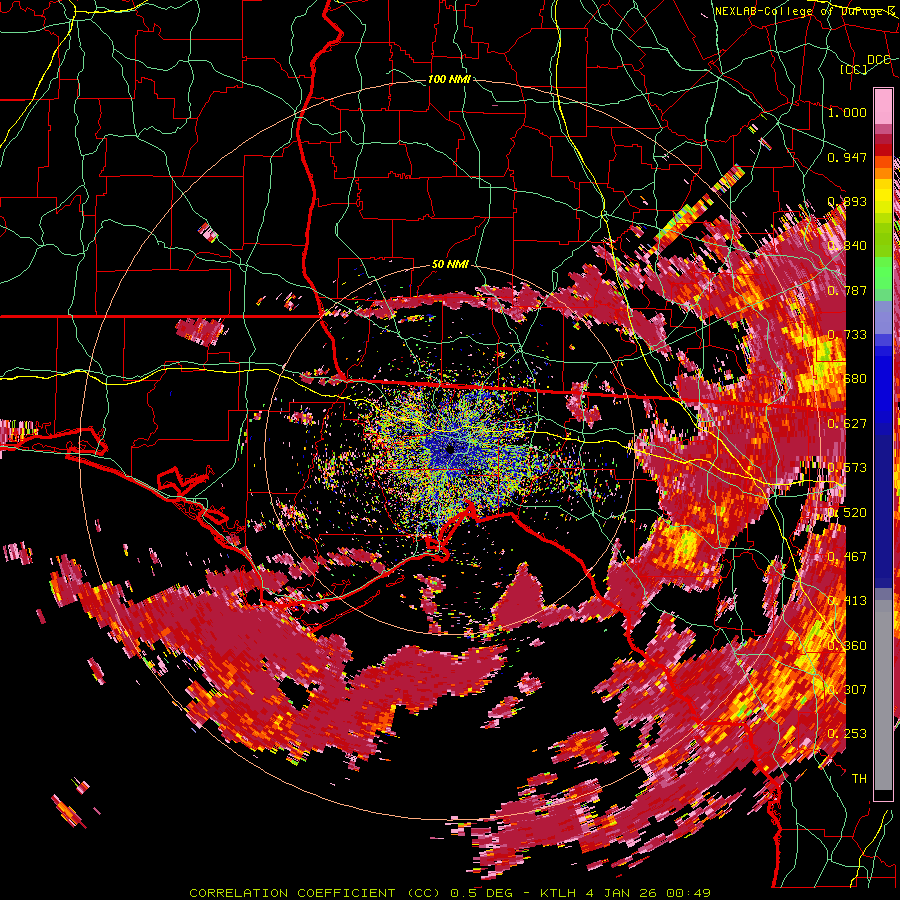Select the 0.680 scale value
The image size is (900, 900).
click(847, 379)
